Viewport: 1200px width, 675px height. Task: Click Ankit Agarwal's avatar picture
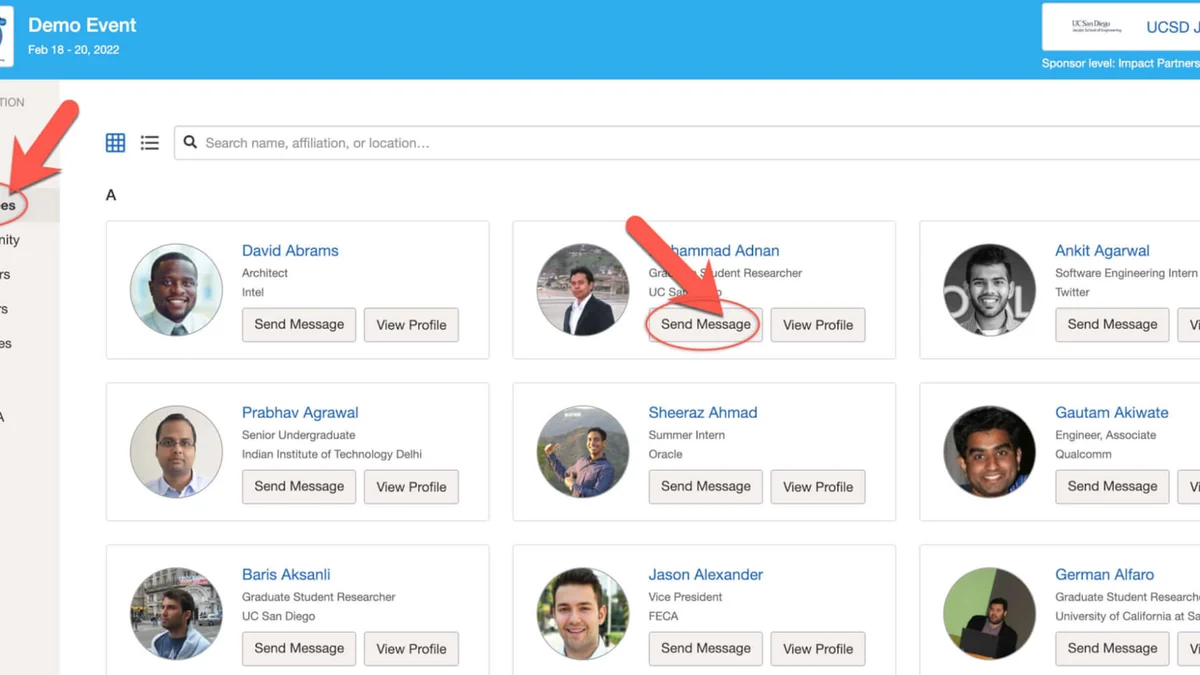click(989, 290)
